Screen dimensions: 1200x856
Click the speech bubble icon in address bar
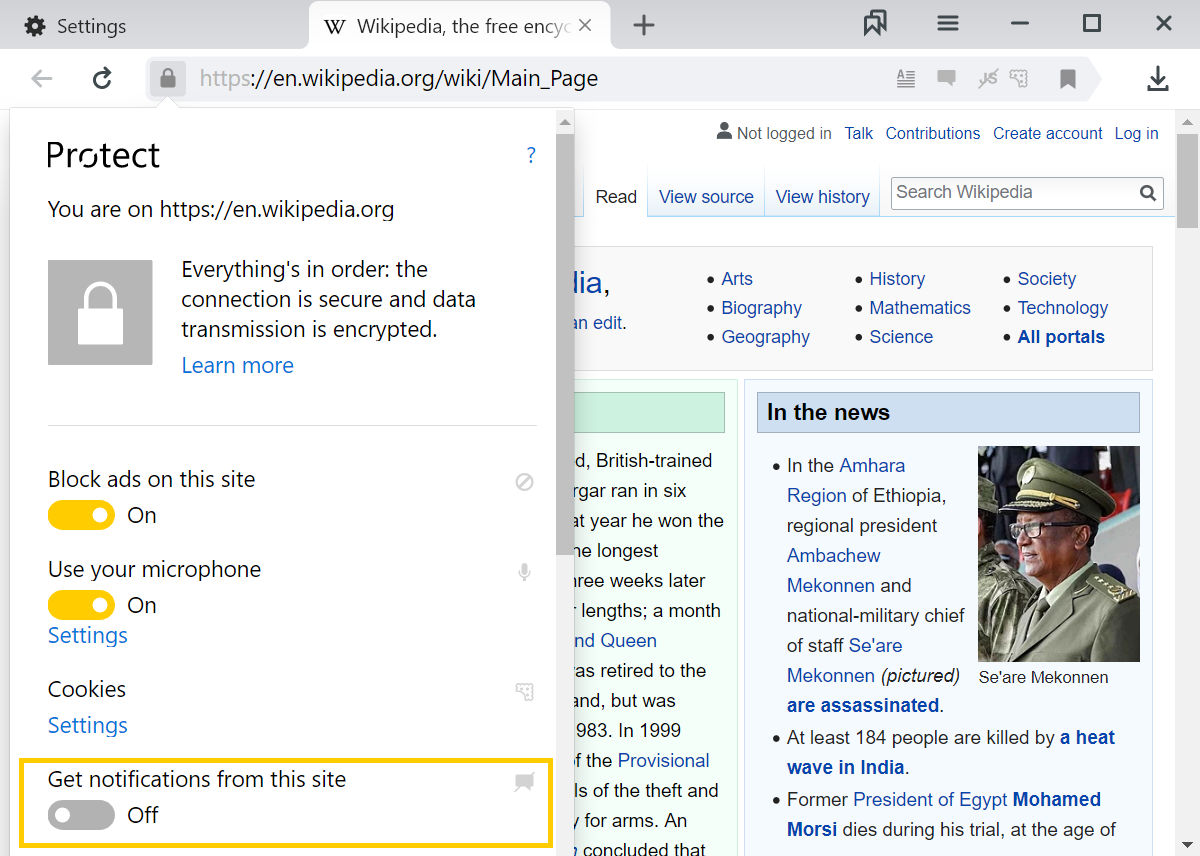coord(946,78)
